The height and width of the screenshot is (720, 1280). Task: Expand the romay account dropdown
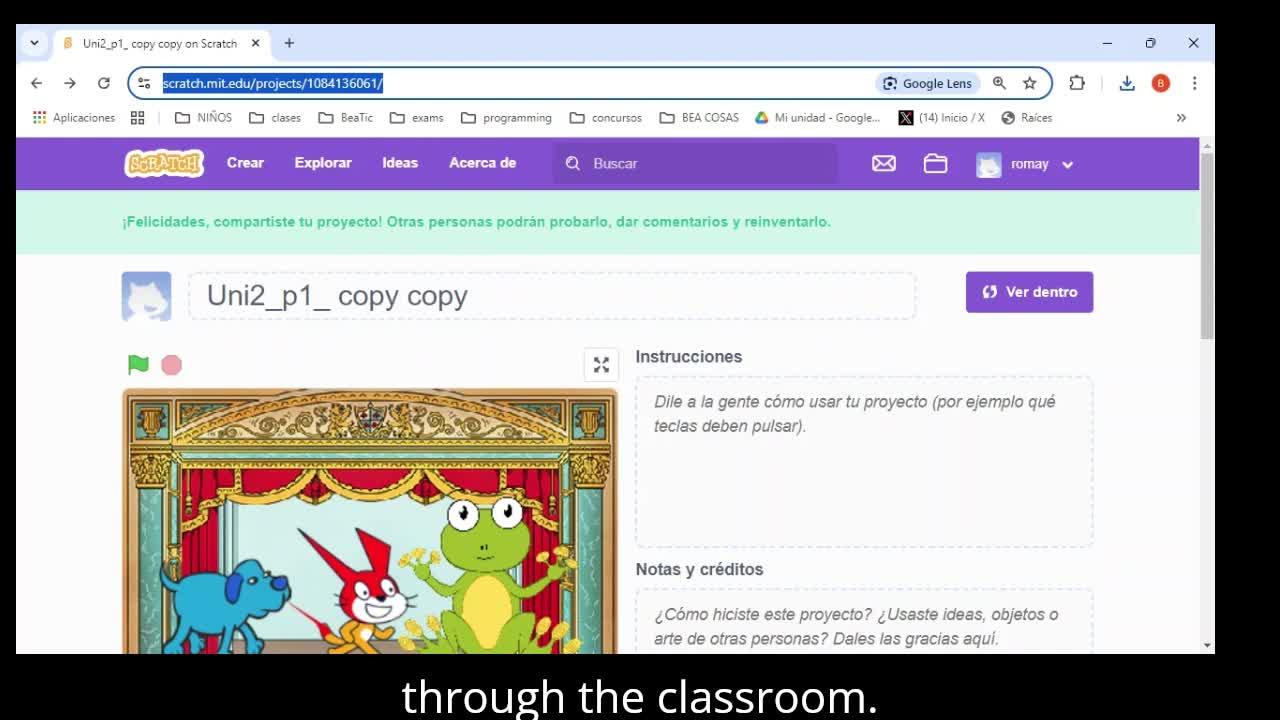point(1067,164)
